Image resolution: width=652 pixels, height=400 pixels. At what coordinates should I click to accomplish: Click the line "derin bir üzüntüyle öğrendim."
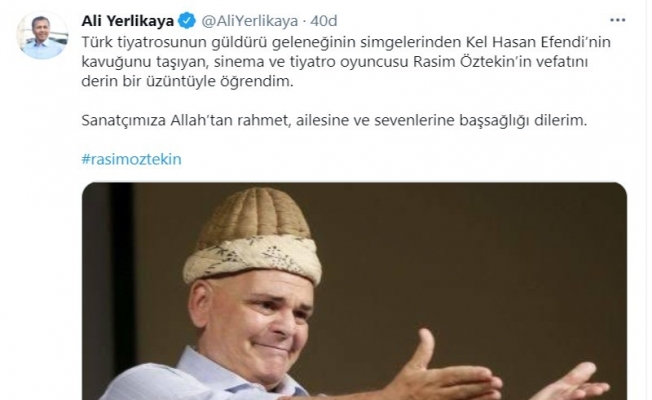coord(188,81)
